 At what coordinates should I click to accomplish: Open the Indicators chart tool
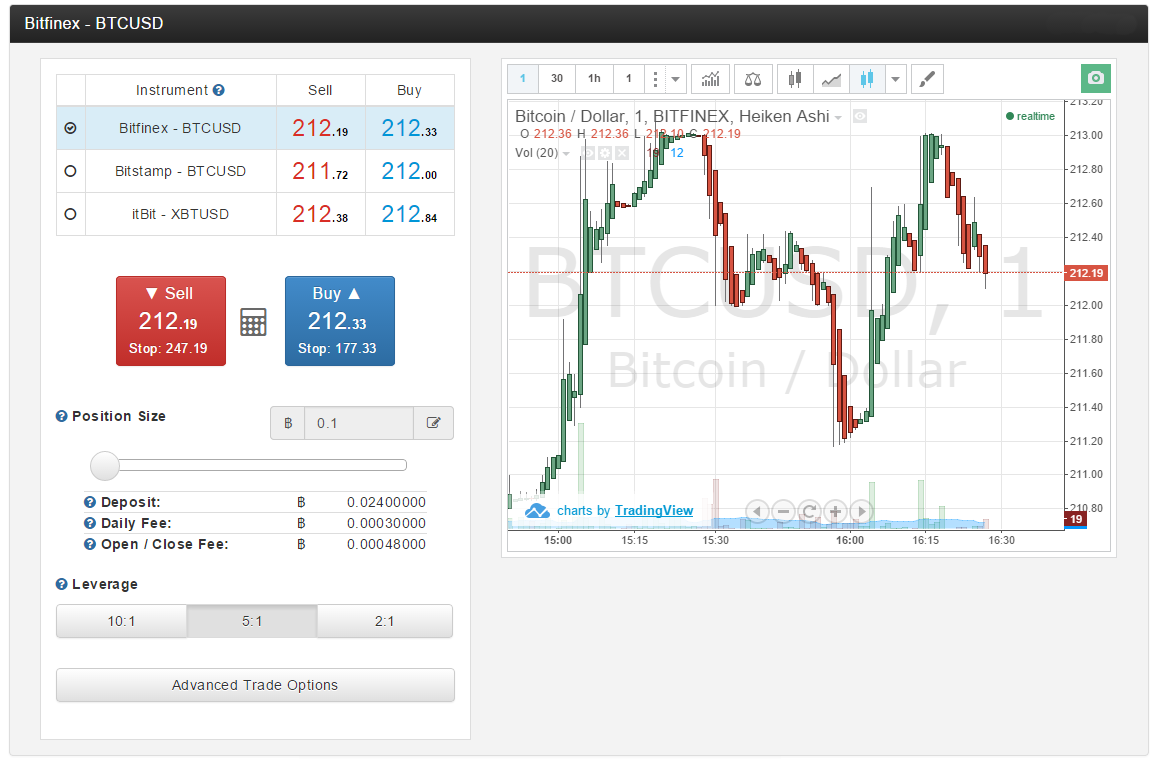pos(710,79)
